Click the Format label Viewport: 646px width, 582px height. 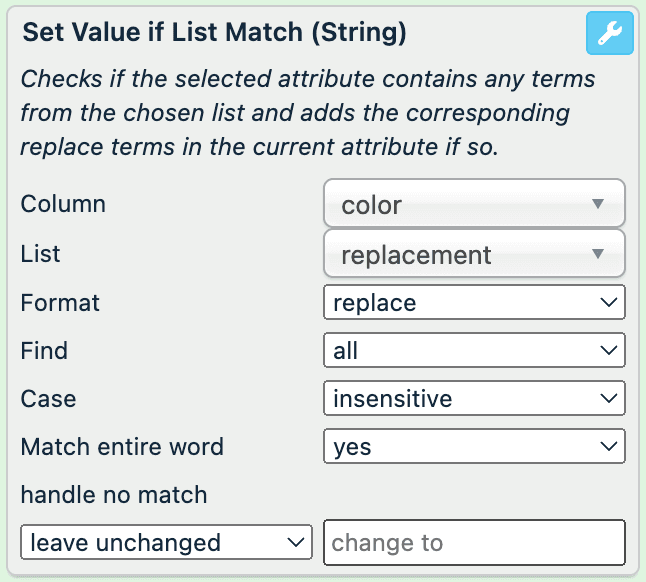pyautogui.click(x=60, y=302)
